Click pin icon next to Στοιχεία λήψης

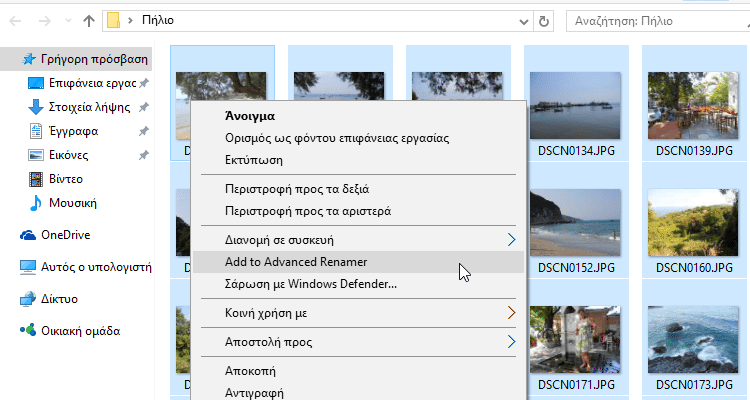(143, 108)
